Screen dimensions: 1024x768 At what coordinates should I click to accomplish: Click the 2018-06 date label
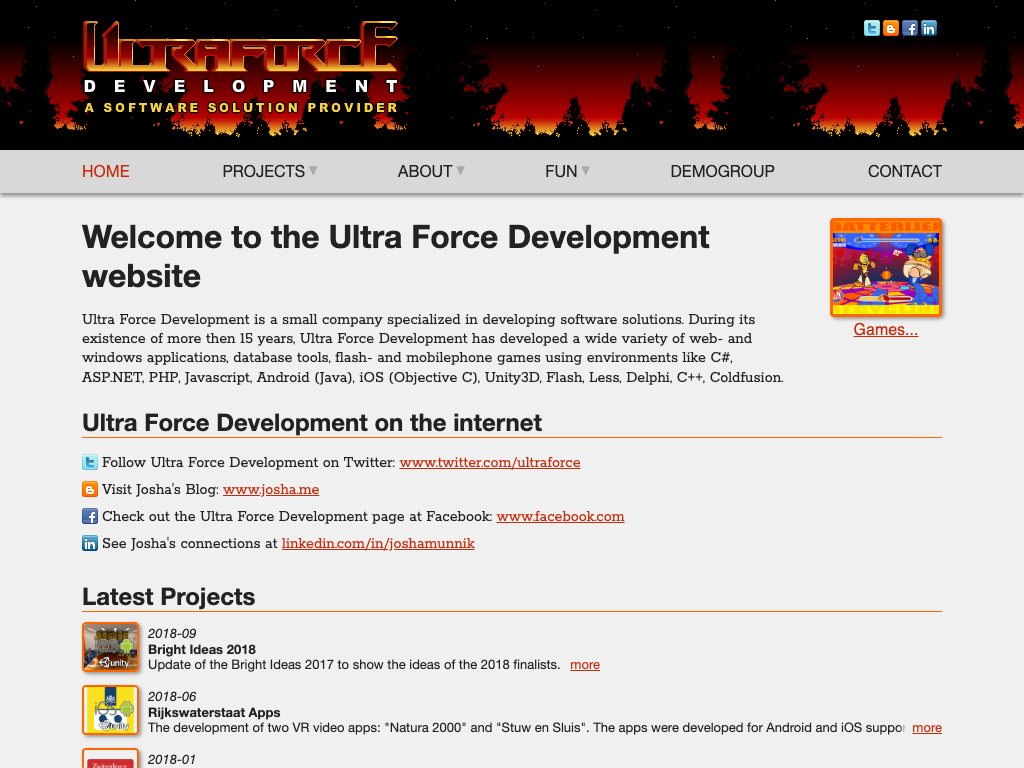click(172, 697)
